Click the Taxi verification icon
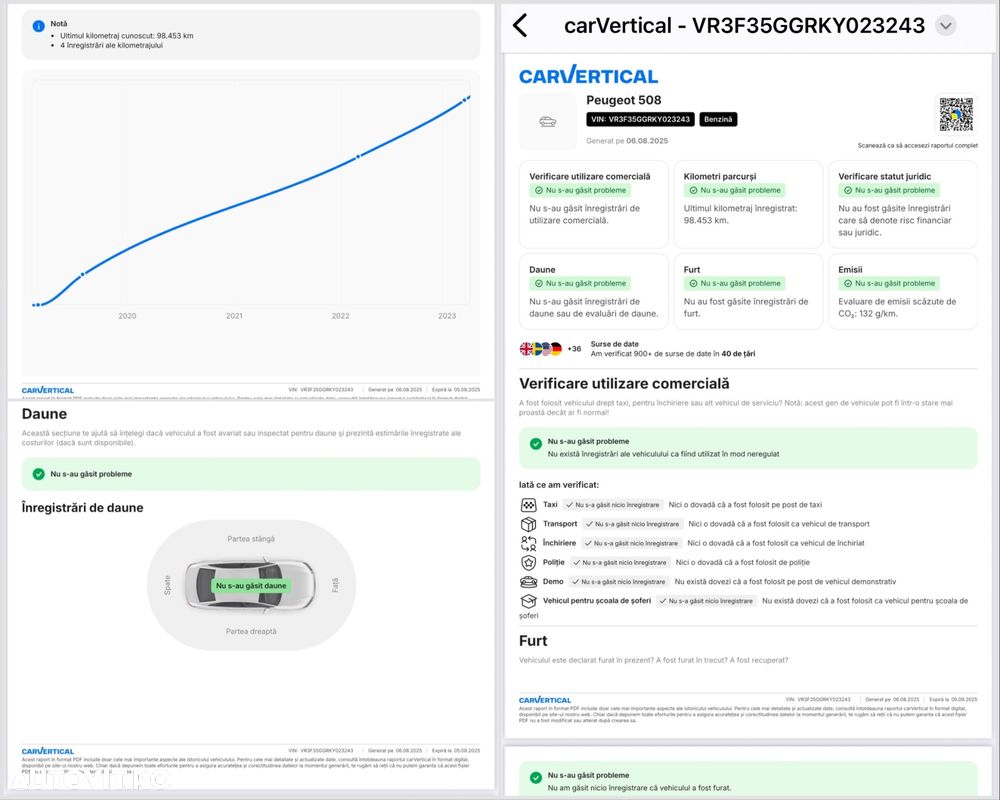The height and width of the screenshot is (800, 1000). pyautogui.click(x=528, y=505)
